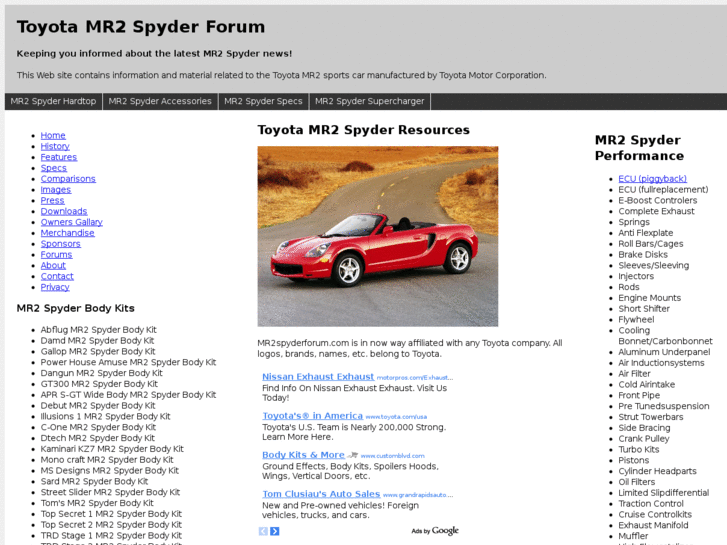Image resolution: width=727 pixels, height=545 pixels.
Task: Click Brake Disks list item
Action: pyautogui.click(x=643, y=255)
